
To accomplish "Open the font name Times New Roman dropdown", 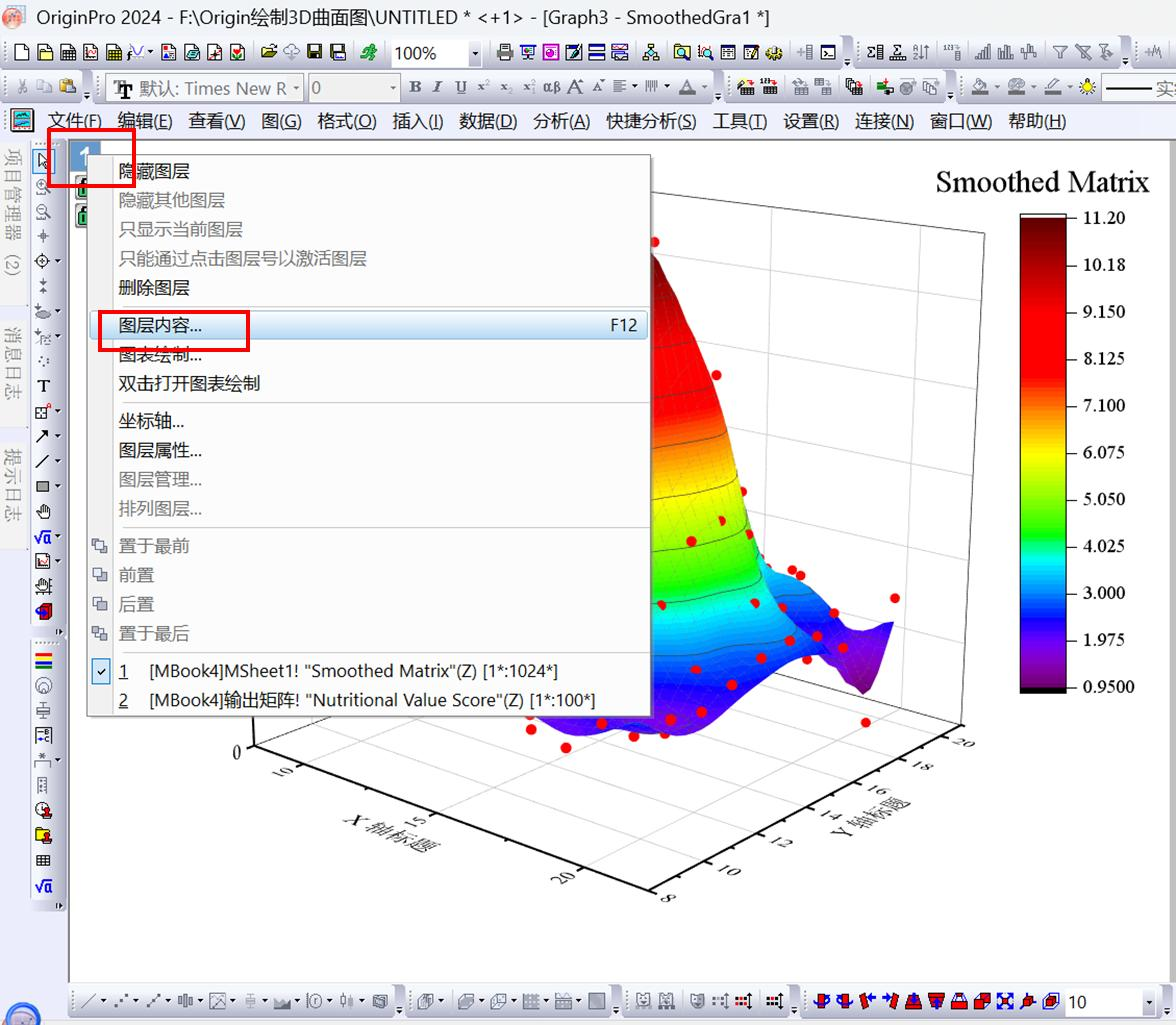I will [x=296, y=88].
